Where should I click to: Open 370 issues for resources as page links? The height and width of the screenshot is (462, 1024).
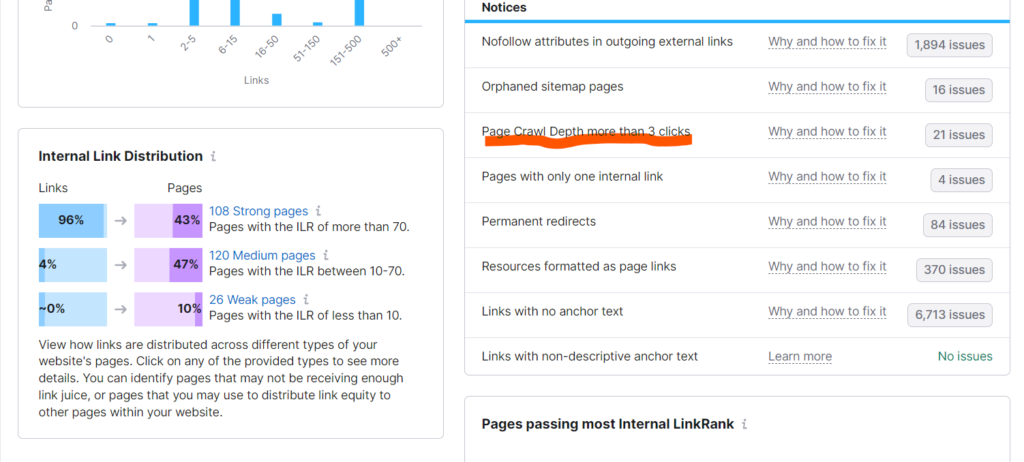(x=954, y=270)
